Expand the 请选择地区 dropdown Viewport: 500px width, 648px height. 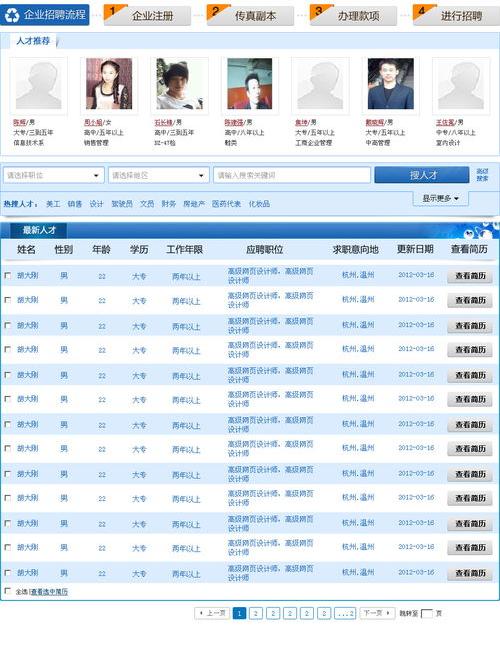159,175
